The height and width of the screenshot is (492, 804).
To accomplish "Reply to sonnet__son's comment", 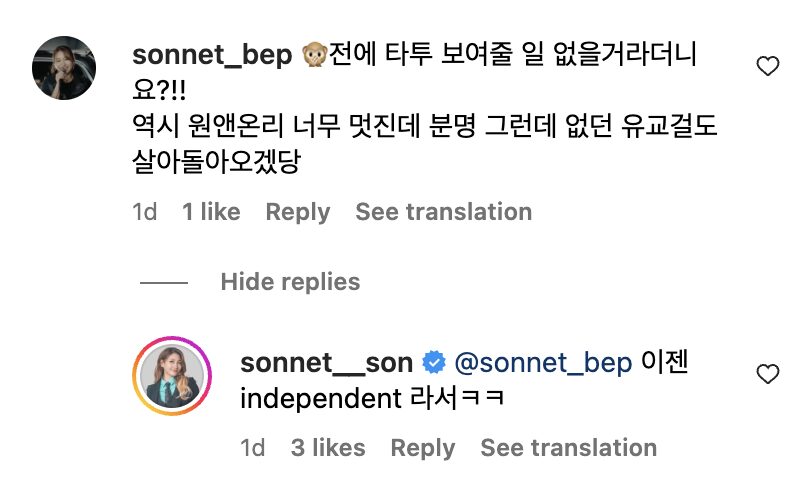I will [423, 448].
